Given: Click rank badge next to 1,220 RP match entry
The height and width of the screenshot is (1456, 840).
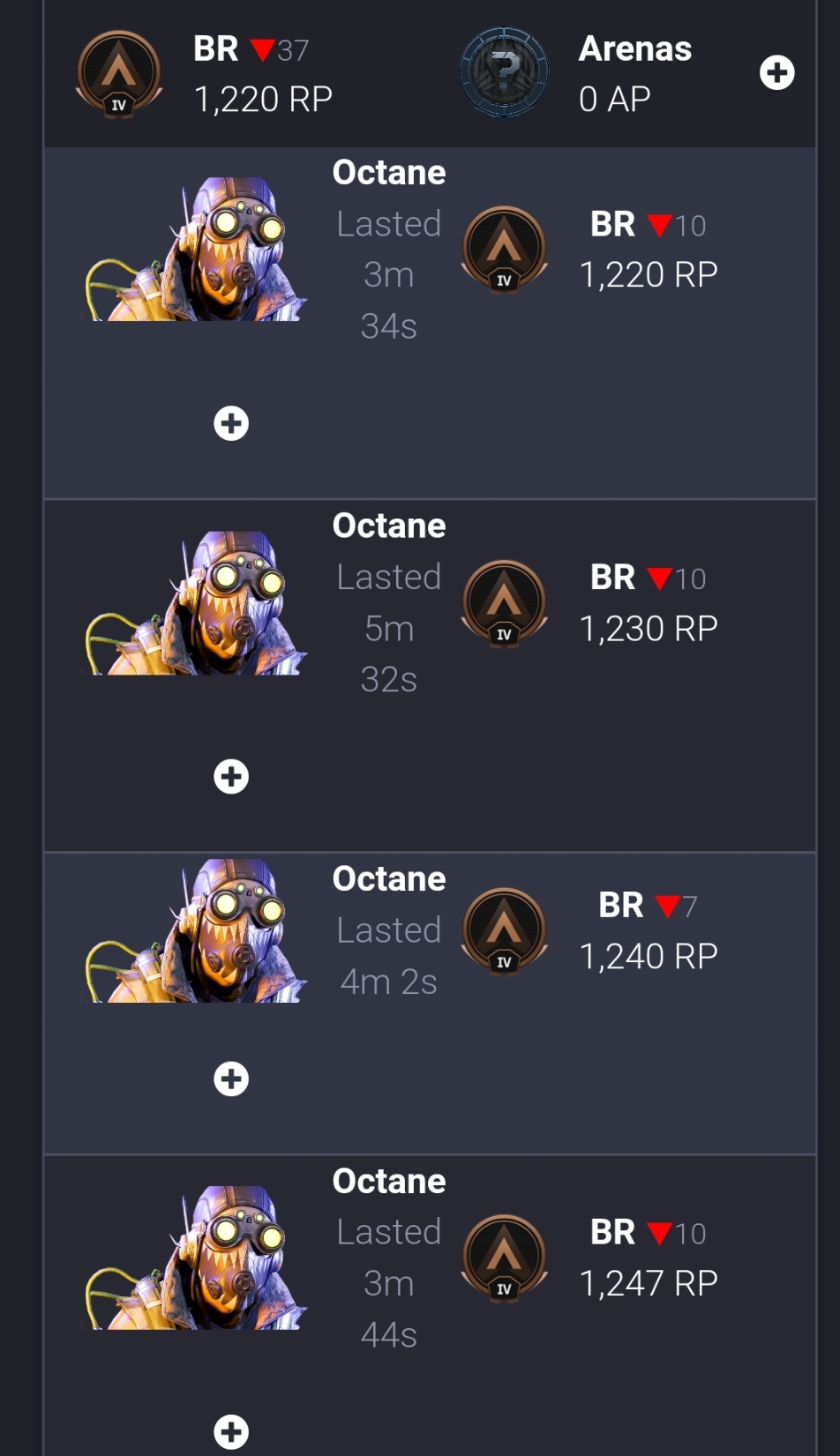Looking at the screenshot, I should (504, 250).
